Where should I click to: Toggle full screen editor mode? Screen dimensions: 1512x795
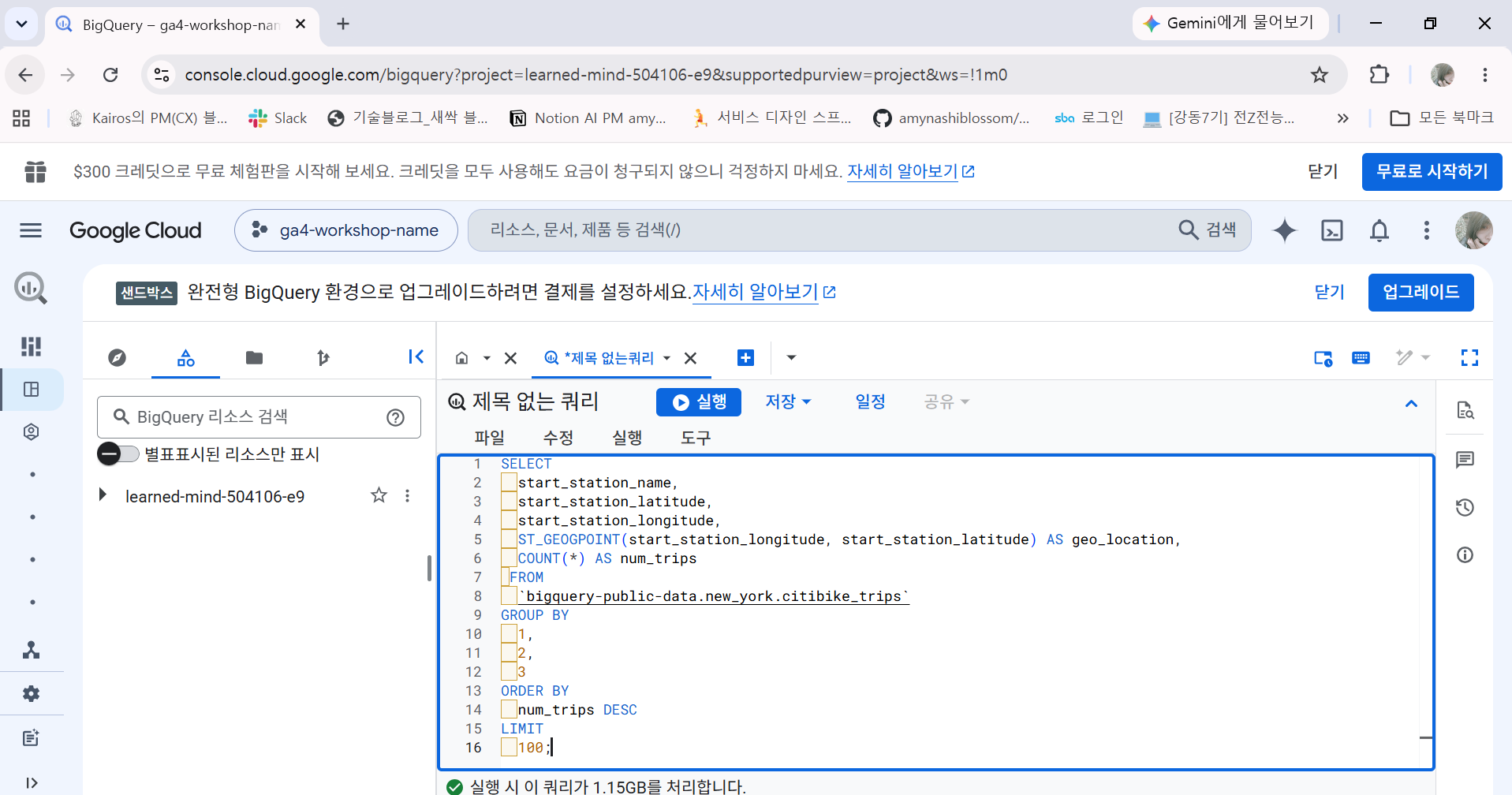pos(1469,358)
